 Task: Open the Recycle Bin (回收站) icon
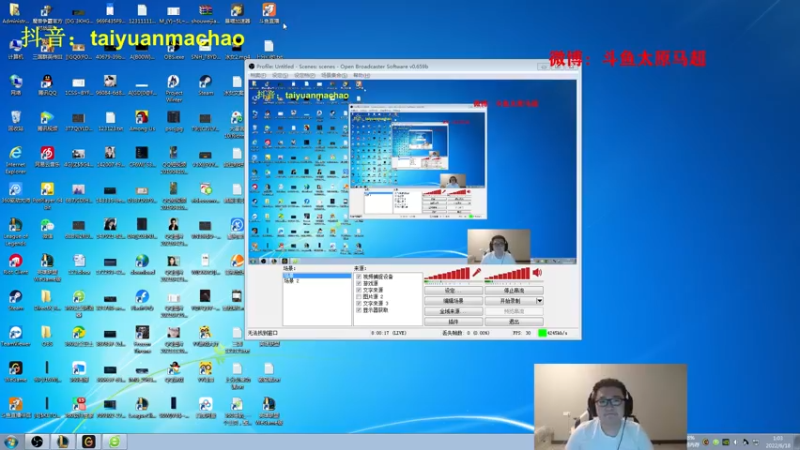pos(15,121)
